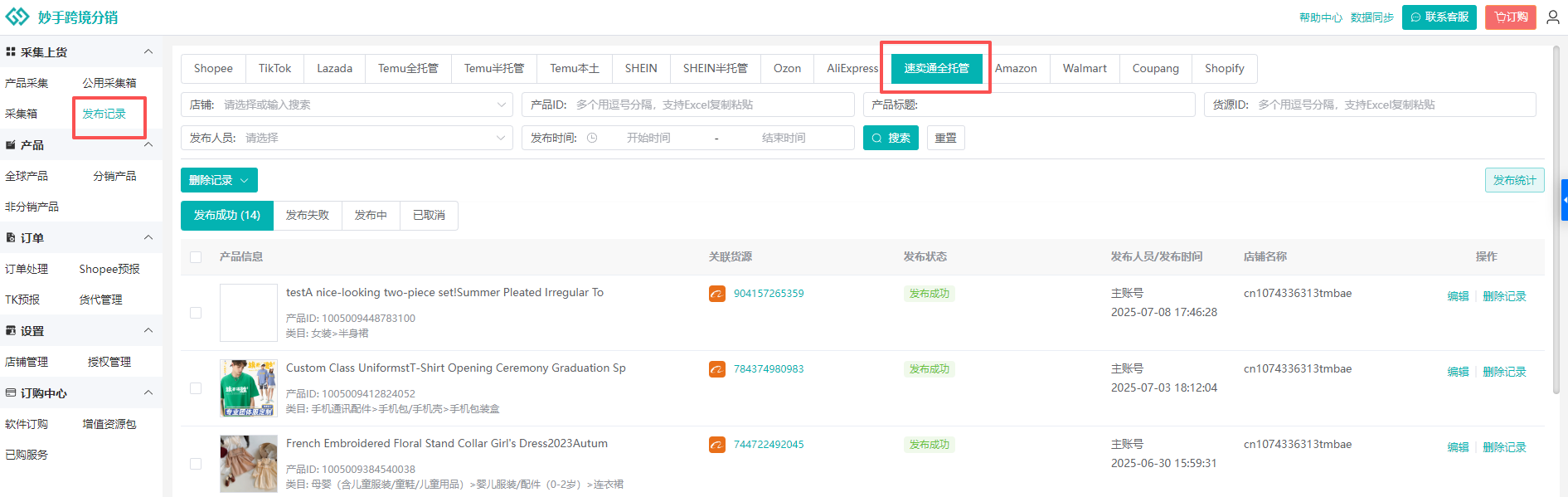Screen dimensions: 1568x497
Task: Check the Custom Class Uniforms T-Shirt row
Action: (196, 388)
